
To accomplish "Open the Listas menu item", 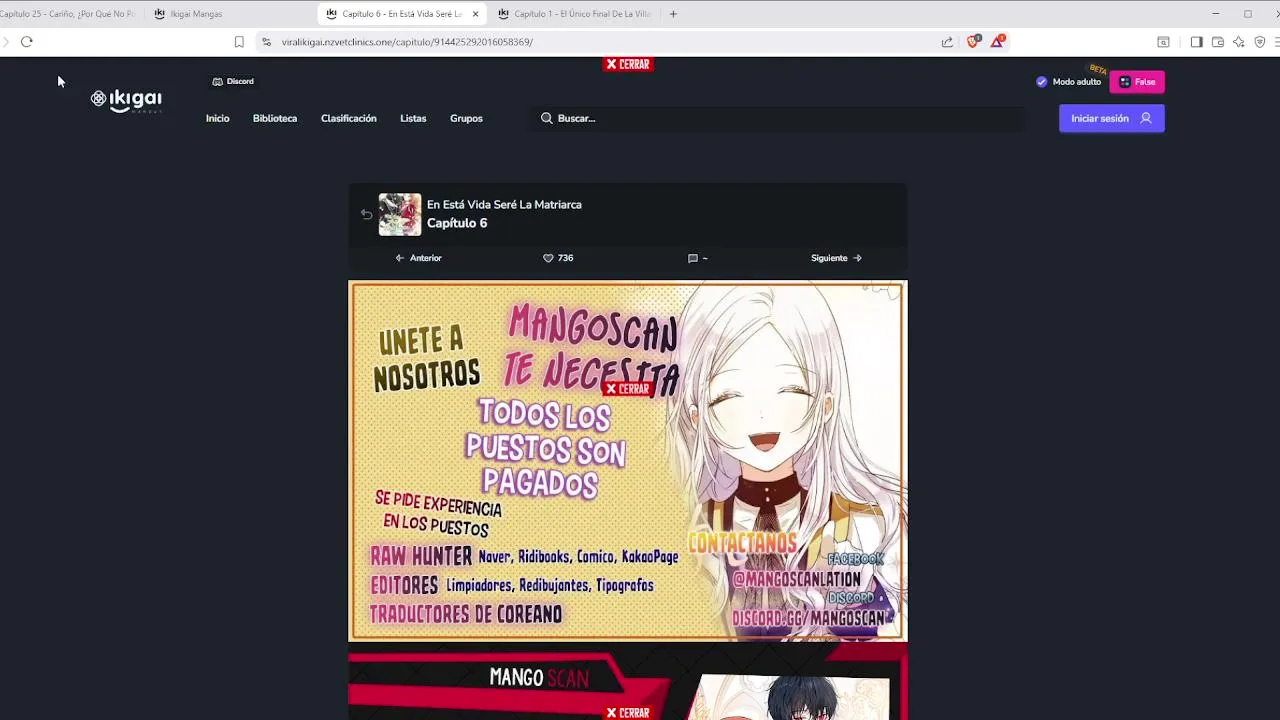I will click(x=413, y=118).
